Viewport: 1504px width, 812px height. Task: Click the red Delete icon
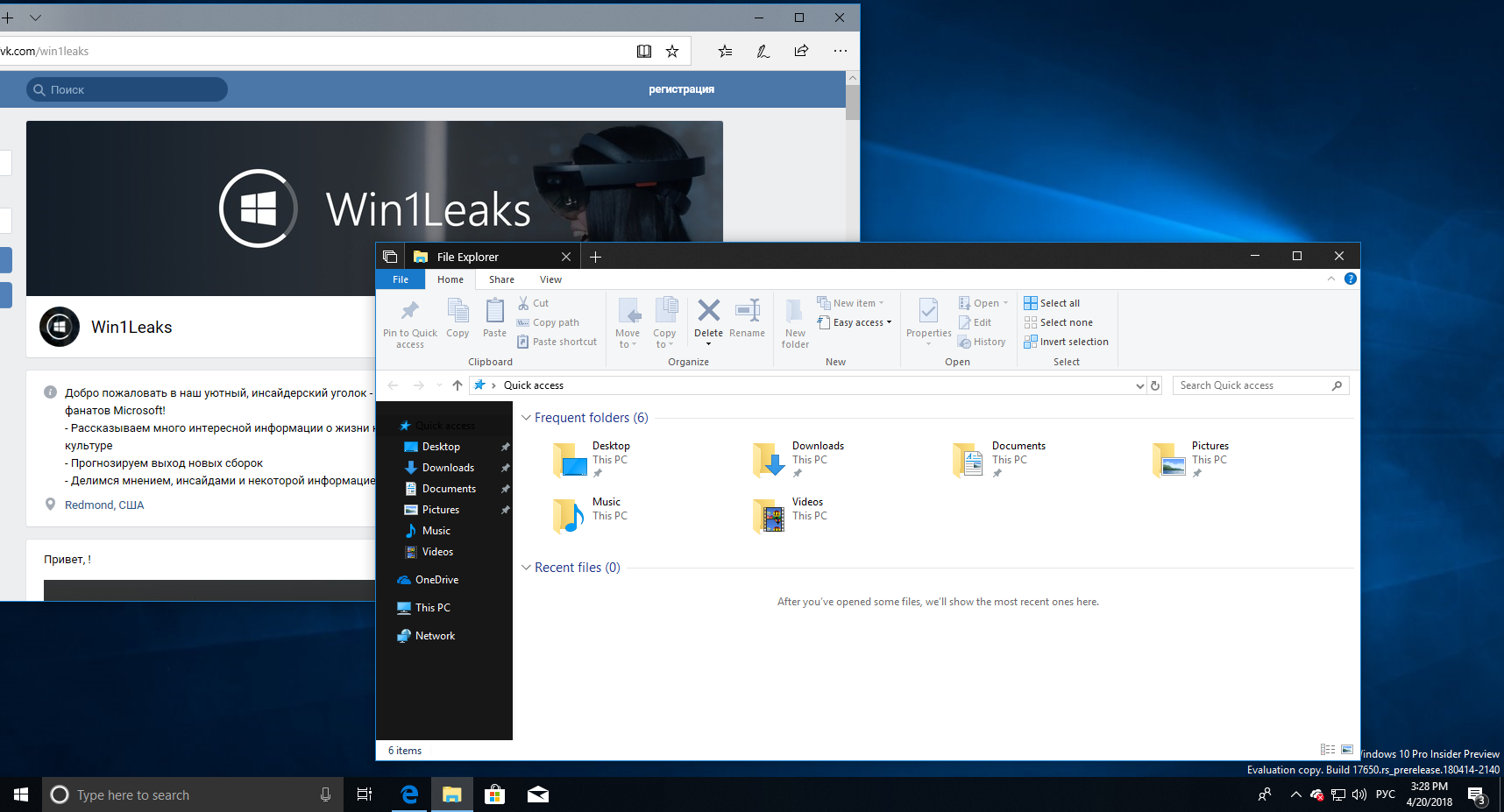point(708,310)
